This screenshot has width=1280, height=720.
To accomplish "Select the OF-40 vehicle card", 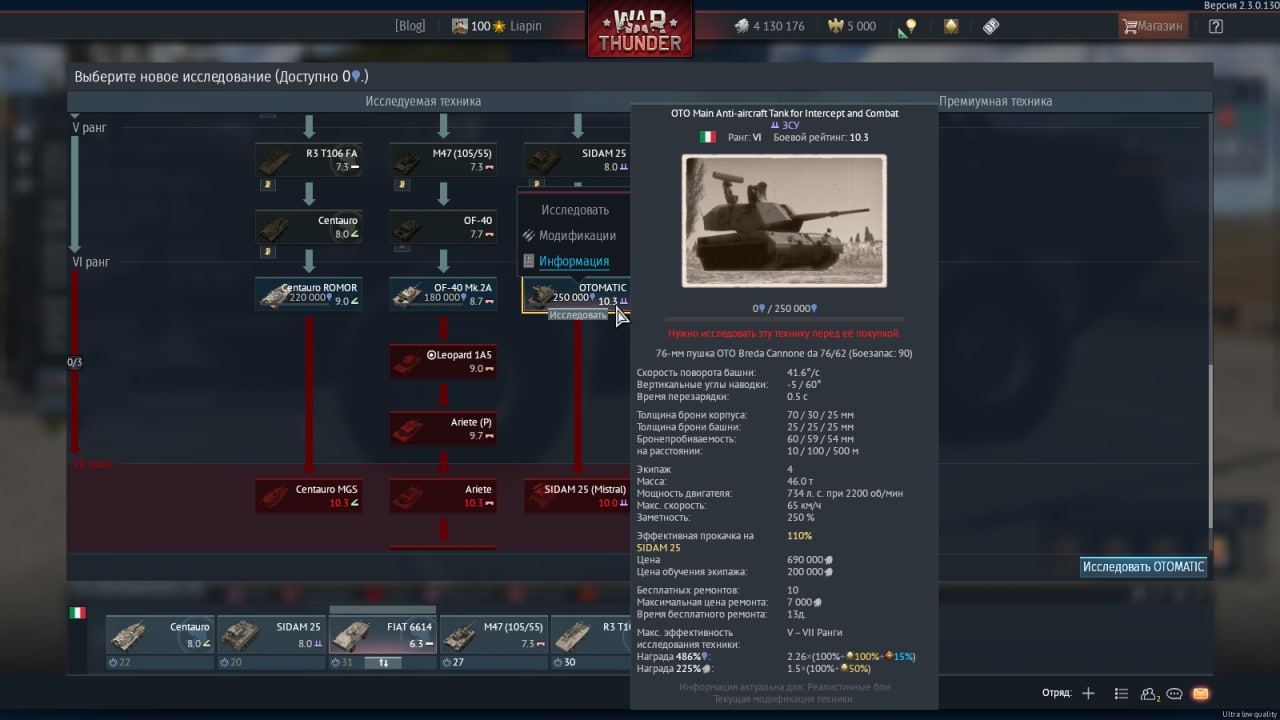I will (x=443, y=227).
